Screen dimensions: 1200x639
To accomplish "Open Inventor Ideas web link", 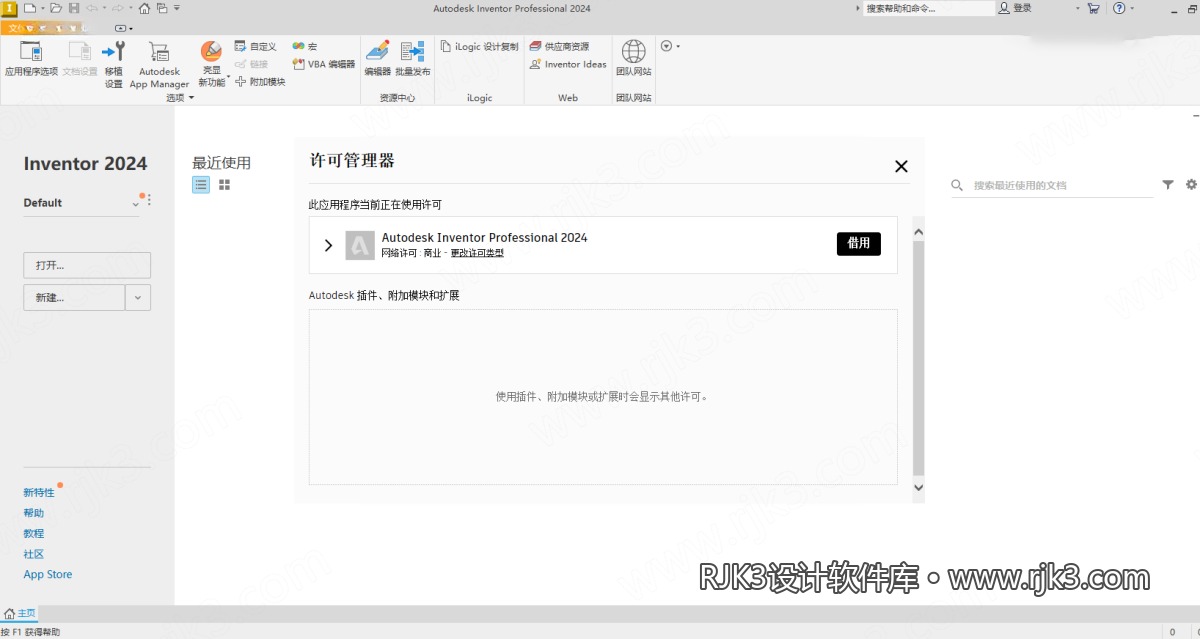I will click(x=568, y=64).
